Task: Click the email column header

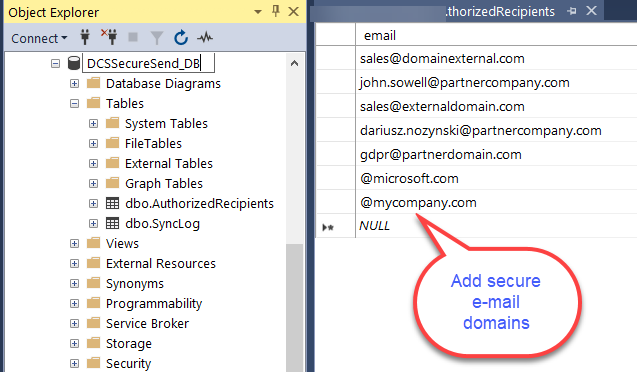Action: coord(496,36)
